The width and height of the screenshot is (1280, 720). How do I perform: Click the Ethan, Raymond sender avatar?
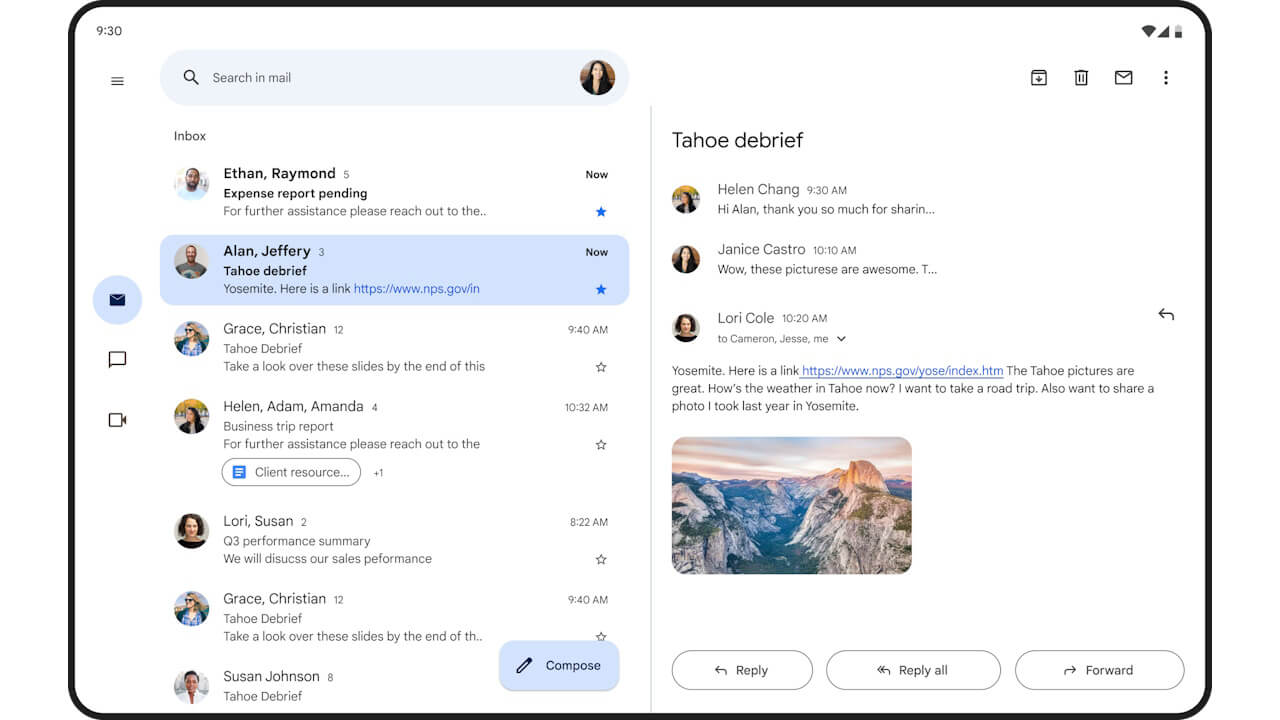pyautogui.click(x=191, y=184)
